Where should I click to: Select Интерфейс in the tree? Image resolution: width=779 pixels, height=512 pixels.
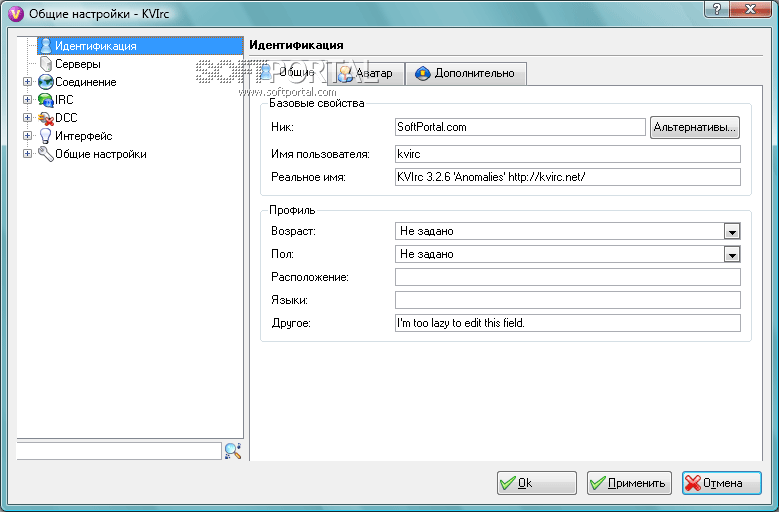(x=83, y=136)
